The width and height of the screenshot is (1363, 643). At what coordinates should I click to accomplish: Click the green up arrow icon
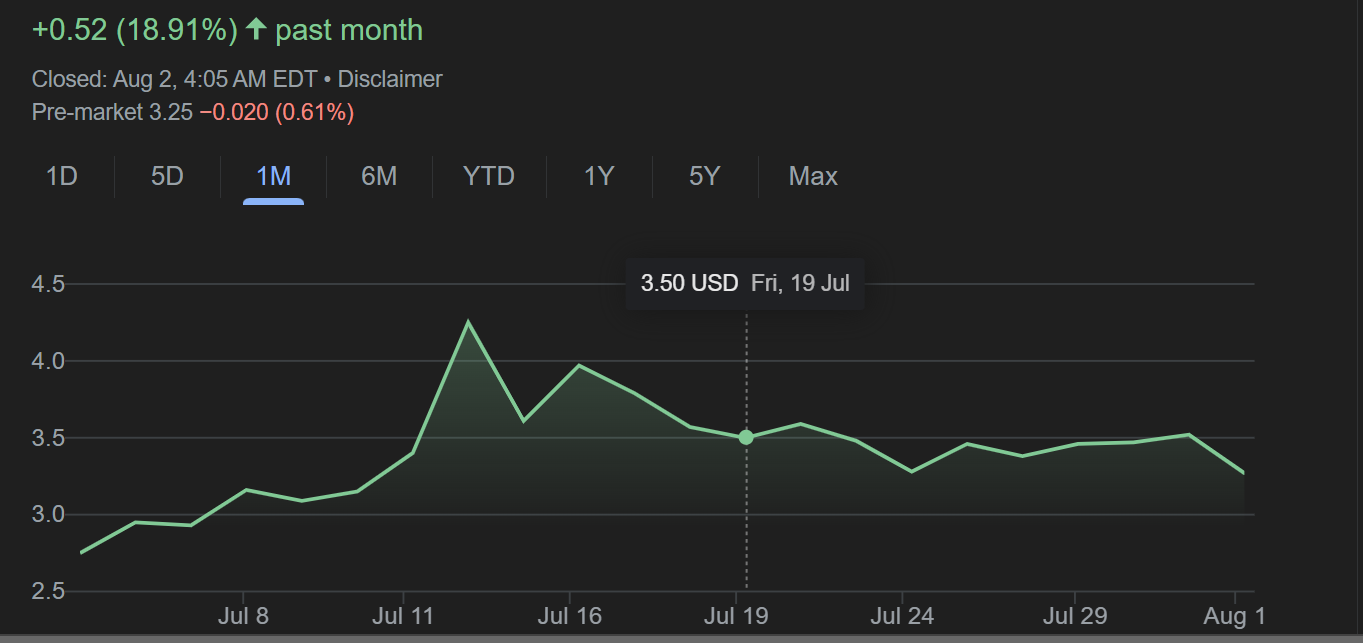(256, 30)
